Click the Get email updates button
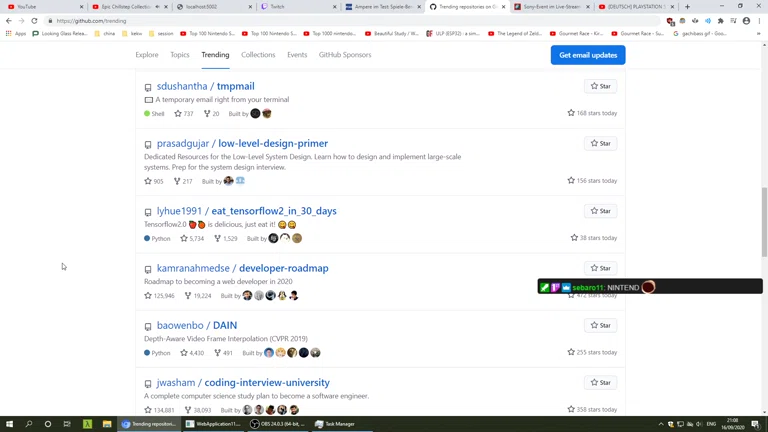Image resolution: width=768 pixels, height=432 pixels. (x=588, y=55)
